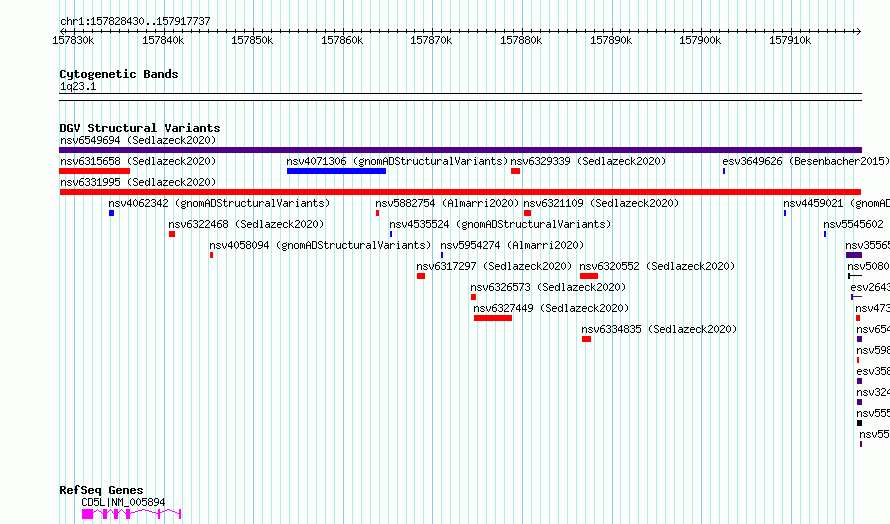Screen dimensions: 890x524
Task: Open the nsv6326573 (Sedlazeck2020) label
Action: pyautogui.click(x=548, y=287)
